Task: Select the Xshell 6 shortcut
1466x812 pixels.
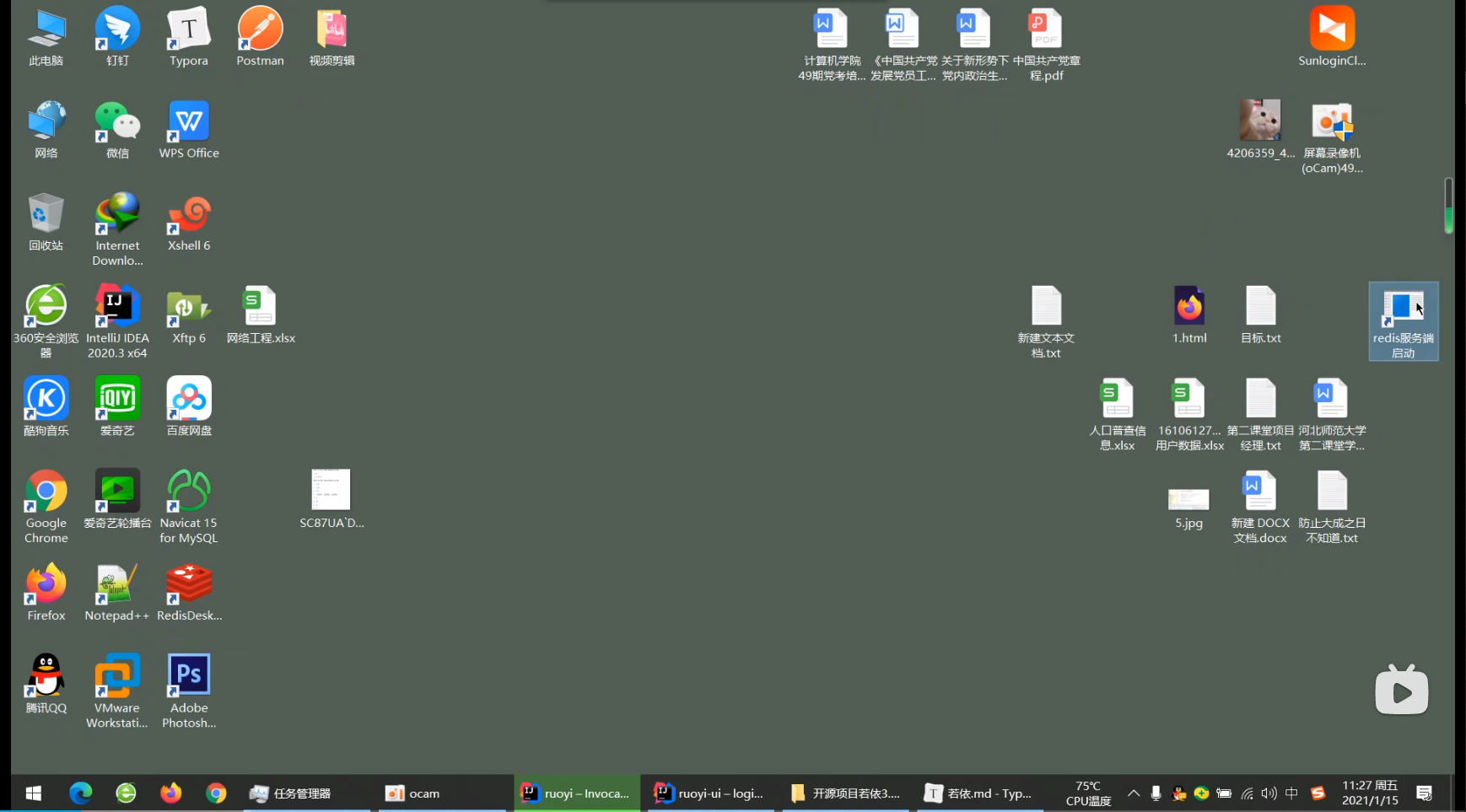Action: (x=189, y=223)
